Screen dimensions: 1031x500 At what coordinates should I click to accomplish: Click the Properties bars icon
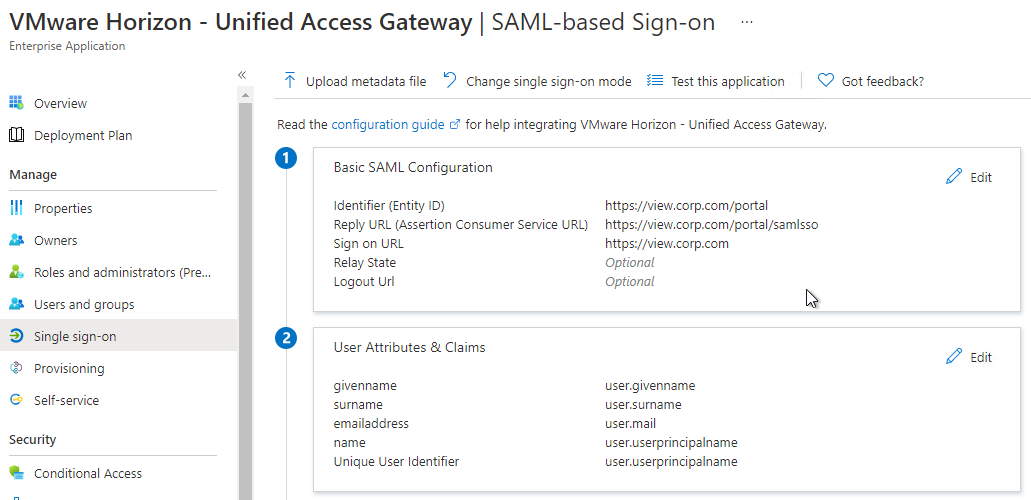click(16, 208)
